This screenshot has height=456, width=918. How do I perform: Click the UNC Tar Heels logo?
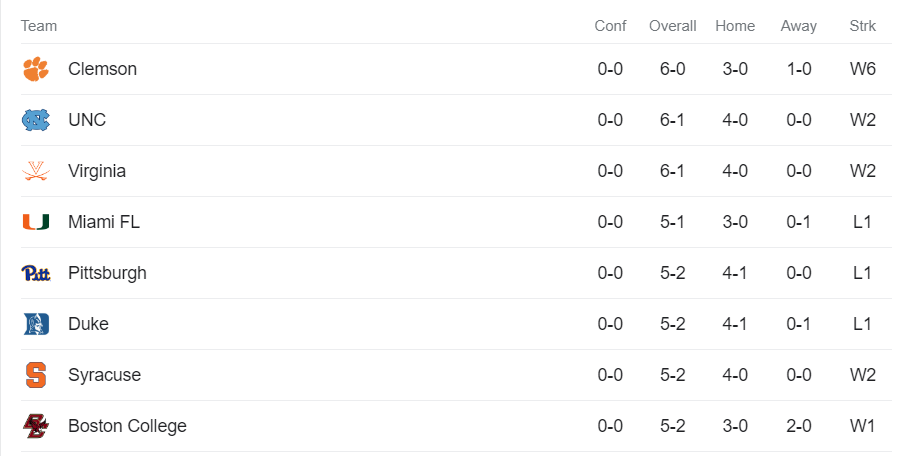(x=35, y=120)
